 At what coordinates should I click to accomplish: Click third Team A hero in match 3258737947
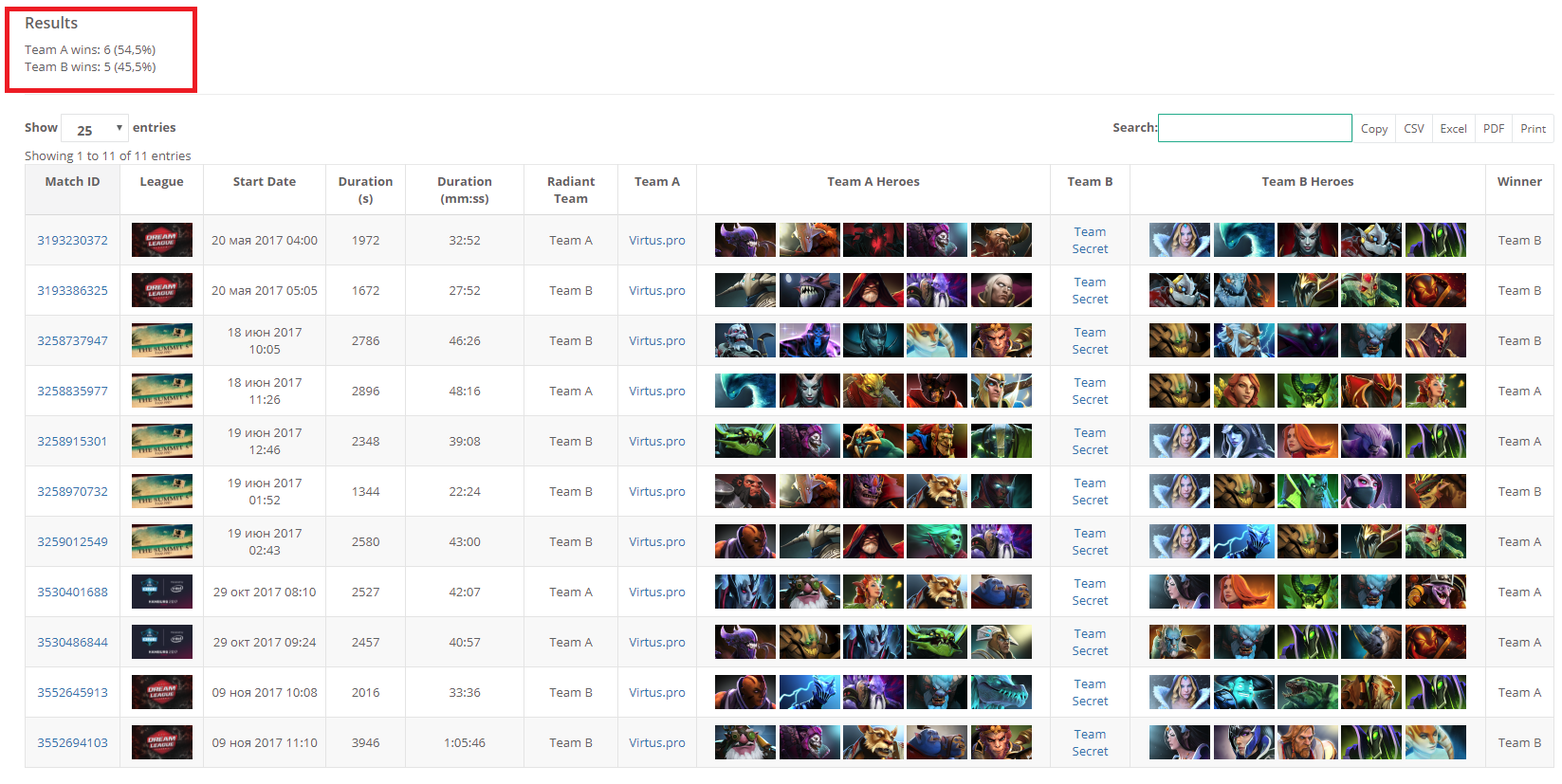(873, 340)
